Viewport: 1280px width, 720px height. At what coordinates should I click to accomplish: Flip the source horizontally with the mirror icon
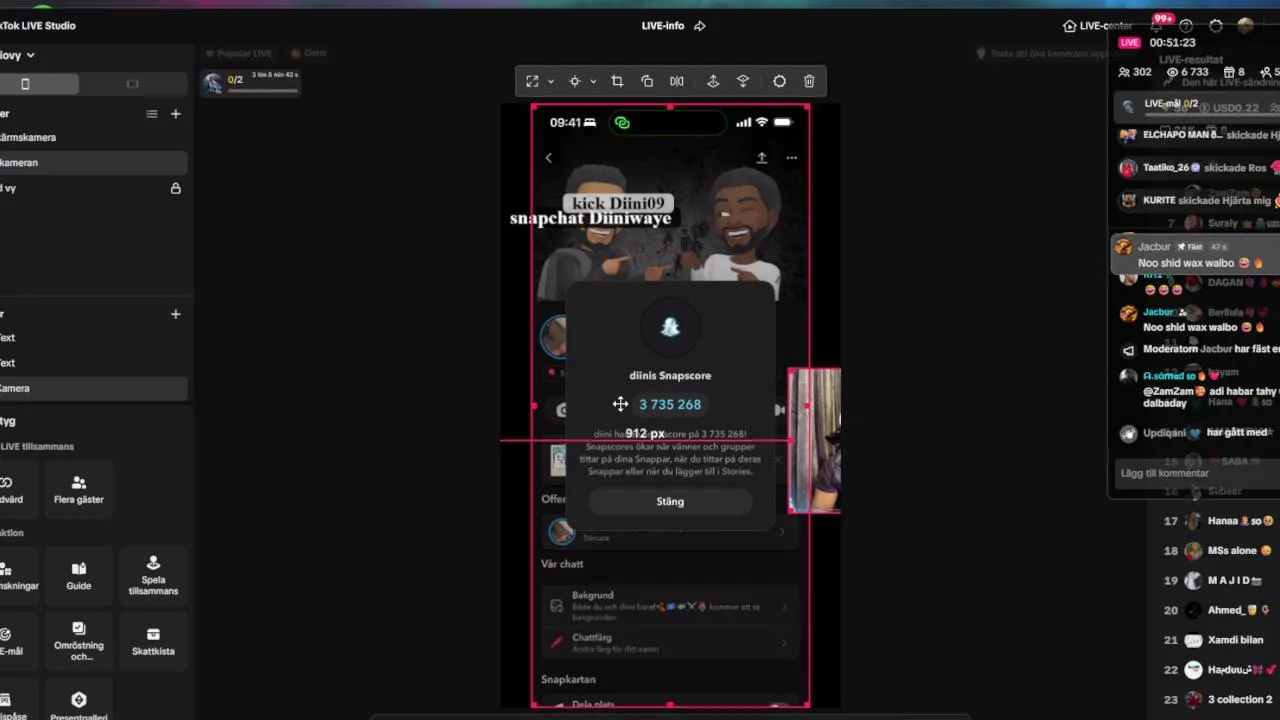(677, 81)
